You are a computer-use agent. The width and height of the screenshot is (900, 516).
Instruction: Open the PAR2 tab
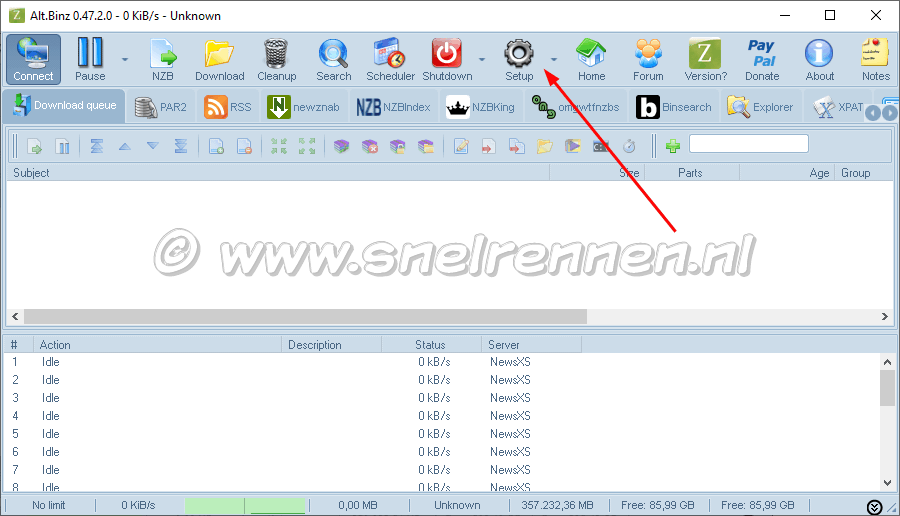(x=161, y=107)
